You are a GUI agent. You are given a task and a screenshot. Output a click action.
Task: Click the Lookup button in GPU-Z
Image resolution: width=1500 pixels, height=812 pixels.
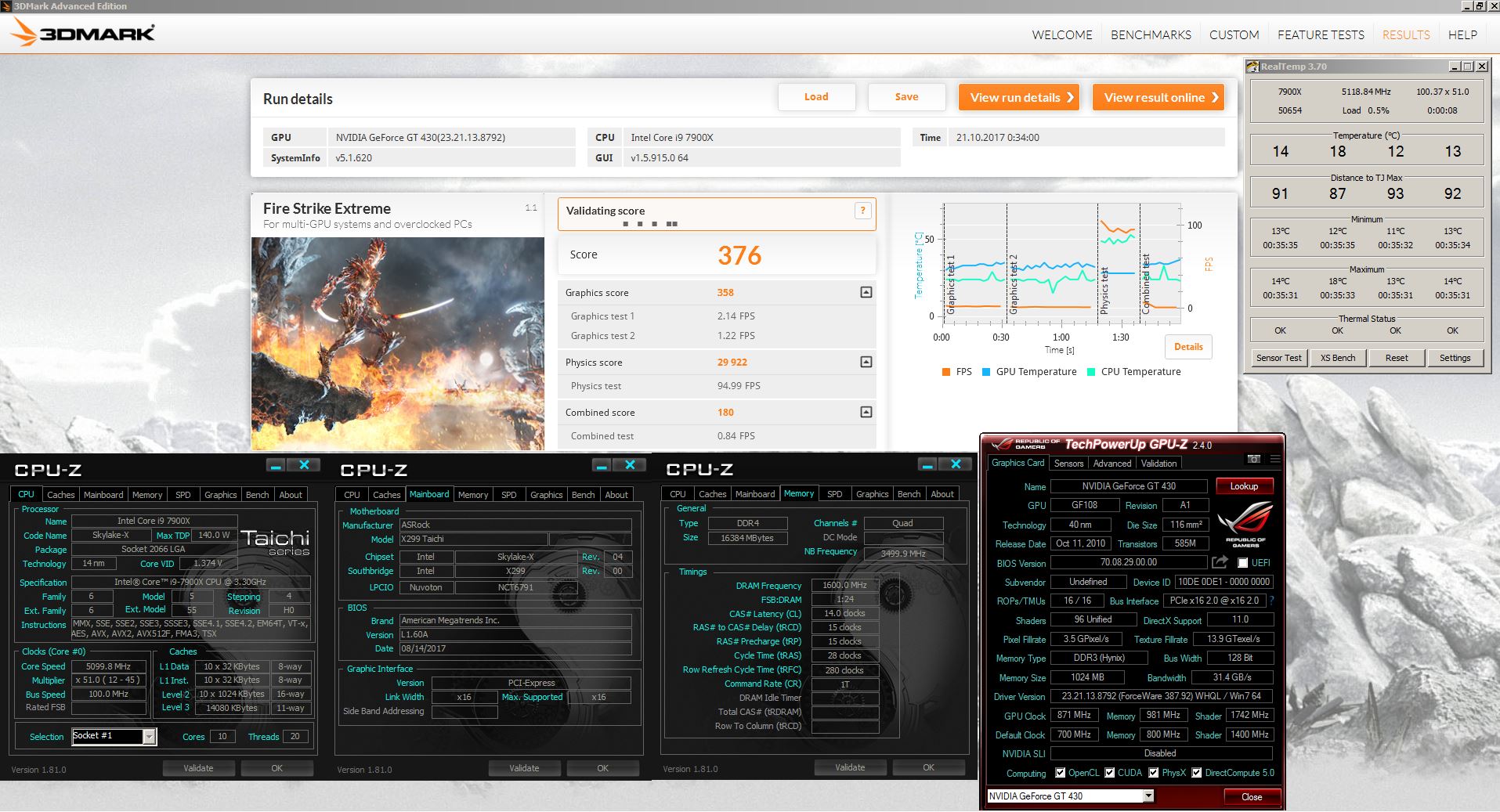[x=1244, y=486]
